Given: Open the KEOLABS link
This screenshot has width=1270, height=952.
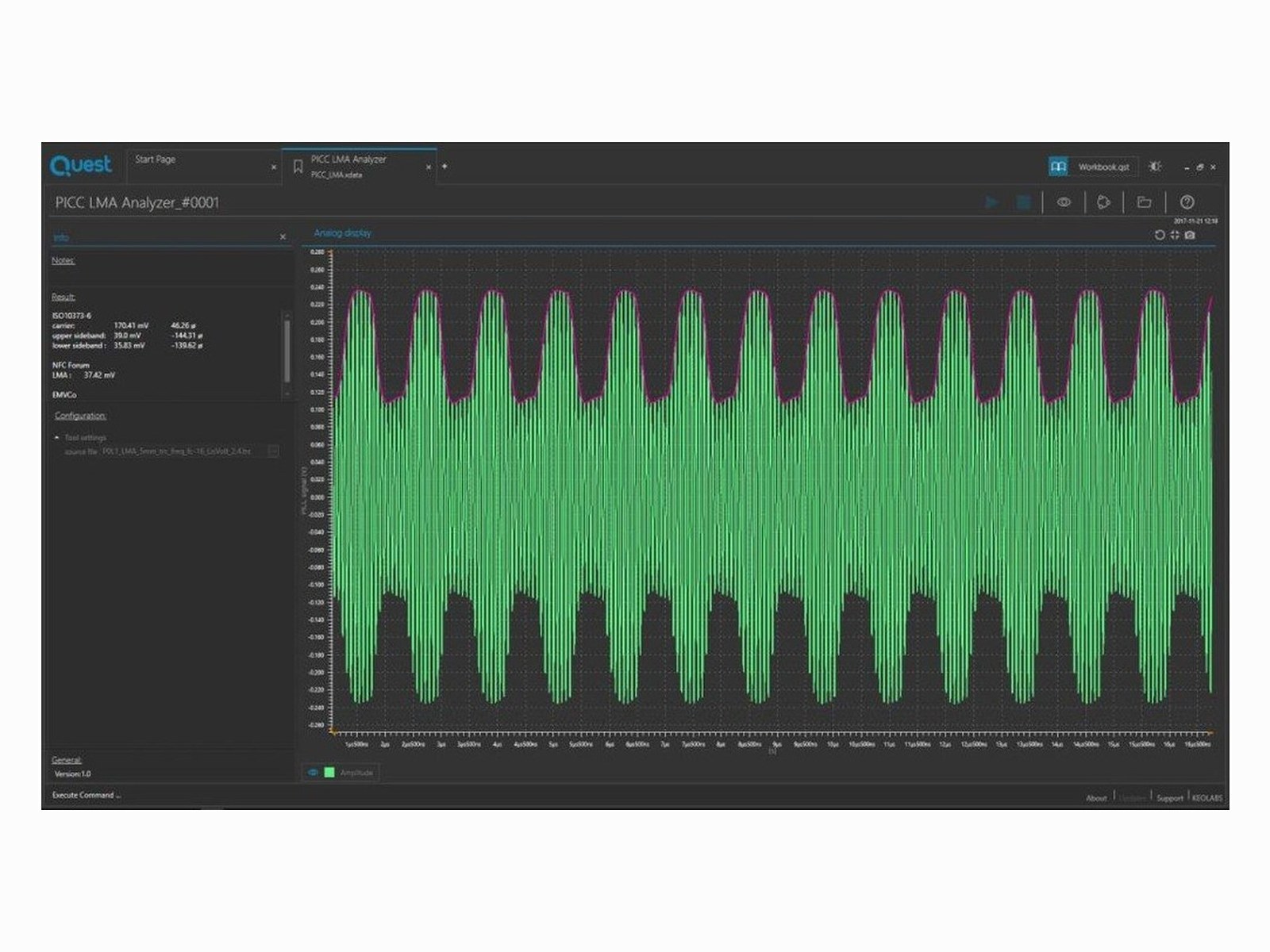Looking at the screenshot, I should (1207, 798).
